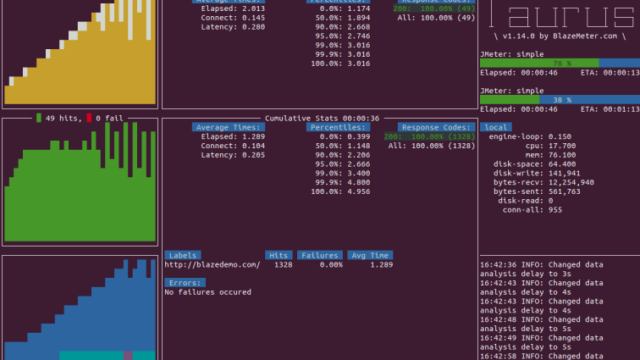Click 'Latency: 0.205' value
This screenshot has height=360, width=640.
click(233, 155)
